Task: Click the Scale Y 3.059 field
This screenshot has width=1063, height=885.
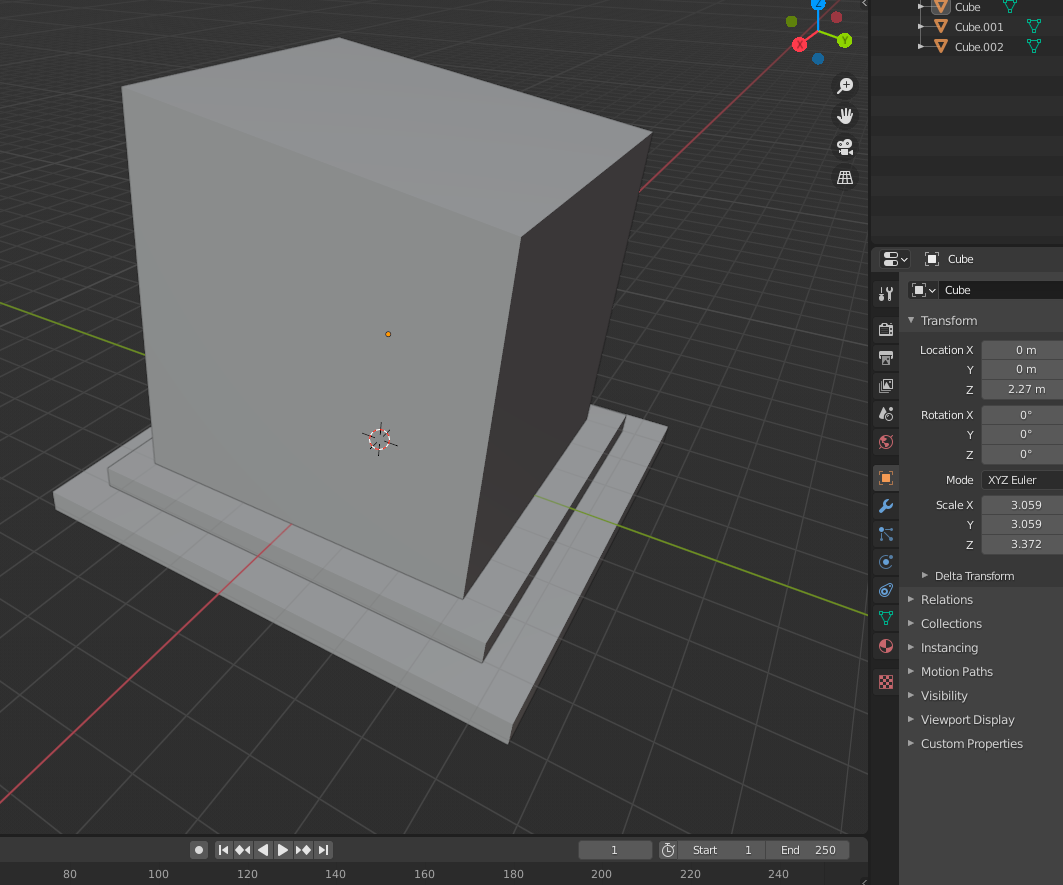Action: click(x=1022, y=524)
